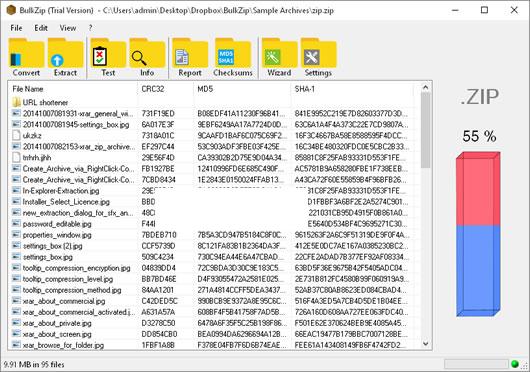530x372 pixels.
Task: Click the settings_box.jpg image icon
Action: coord(16,256)
